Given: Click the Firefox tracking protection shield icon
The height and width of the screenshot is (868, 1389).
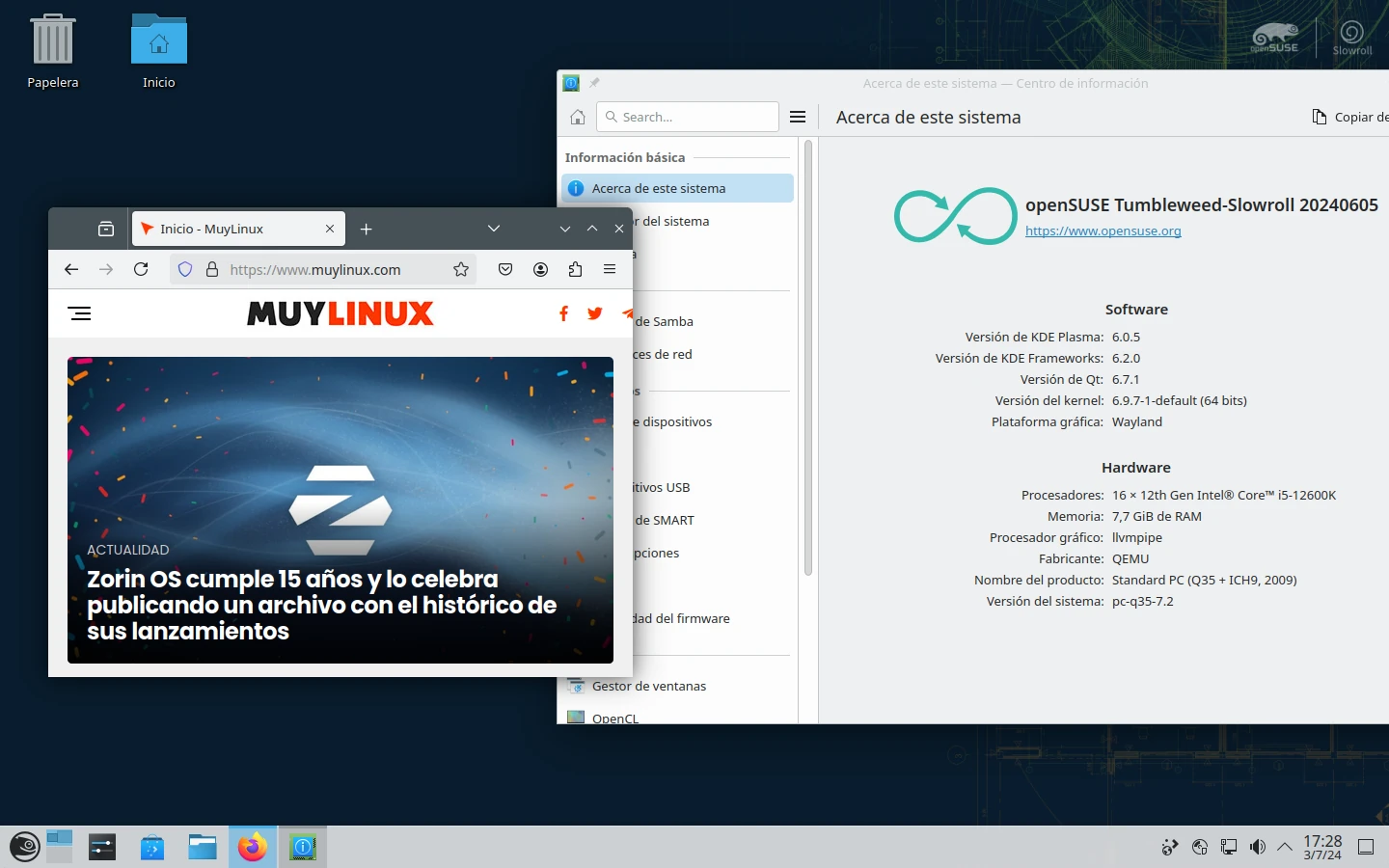Looking at the screenshot, I should [x=184, y=269].
